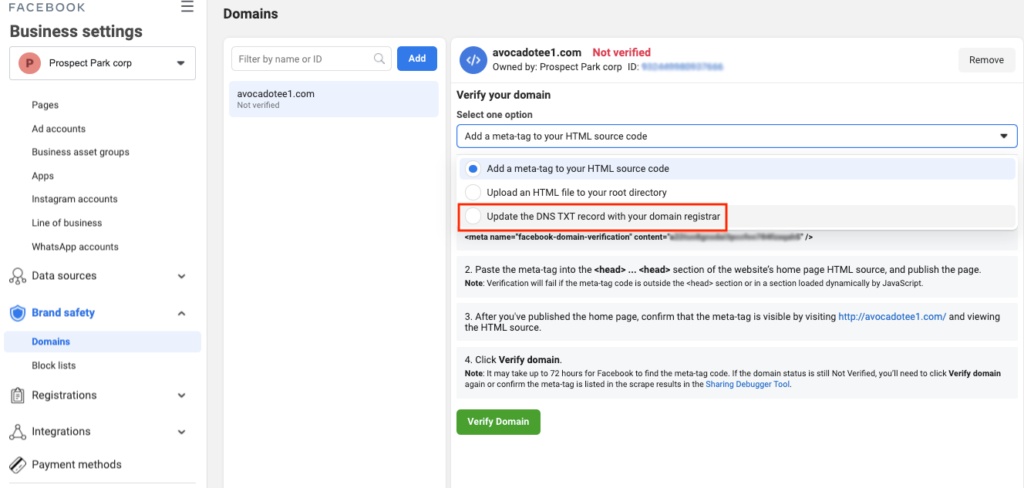This screenshot has height=488, width=1024.
Task: Expand the Data sources section
Action: (x=182, y=276)
